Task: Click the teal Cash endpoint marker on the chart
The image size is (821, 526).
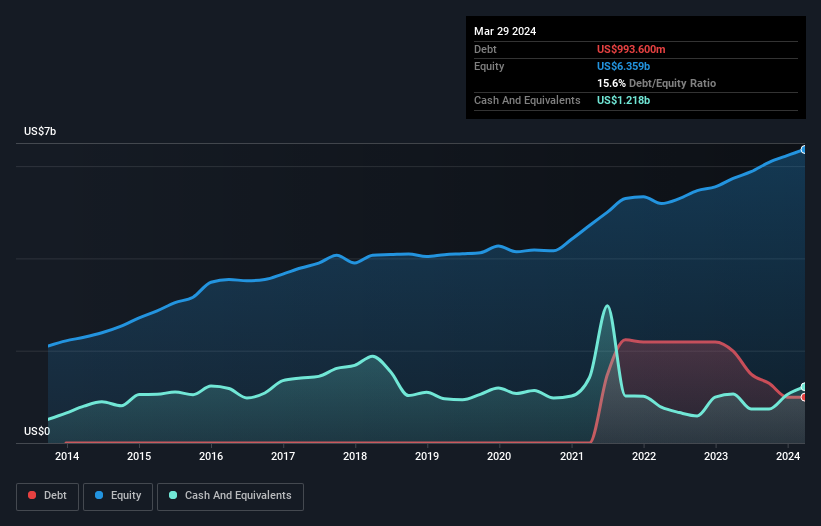Action: 804,387
